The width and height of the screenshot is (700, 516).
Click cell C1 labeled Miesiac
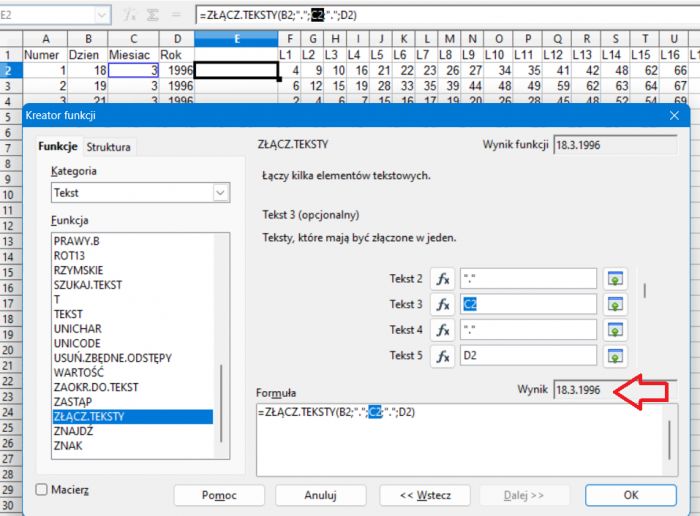pyautogui.click(x=133, y=55)
